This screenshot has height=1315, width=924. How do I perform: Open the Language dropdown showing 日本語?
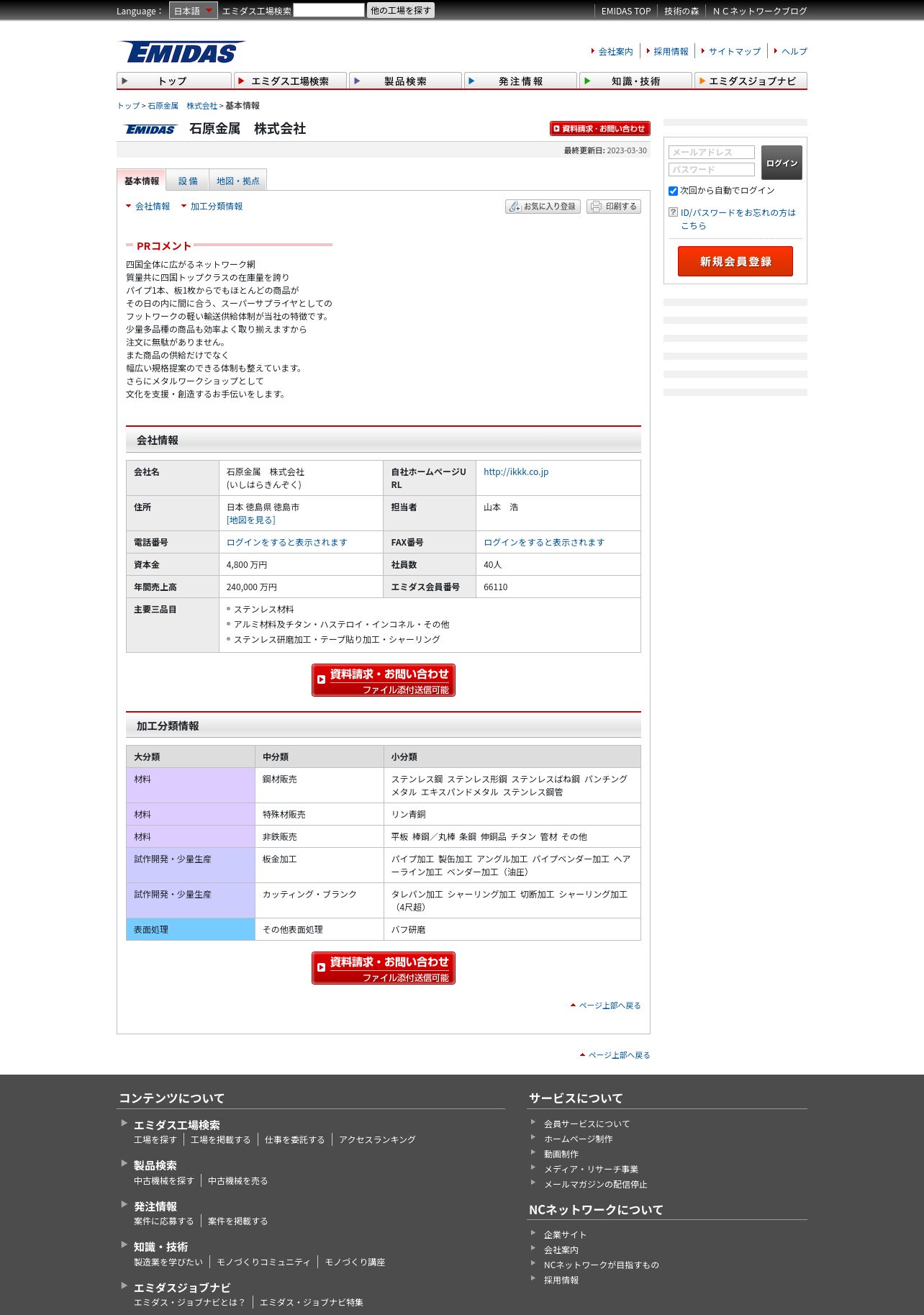pos(193,11)
